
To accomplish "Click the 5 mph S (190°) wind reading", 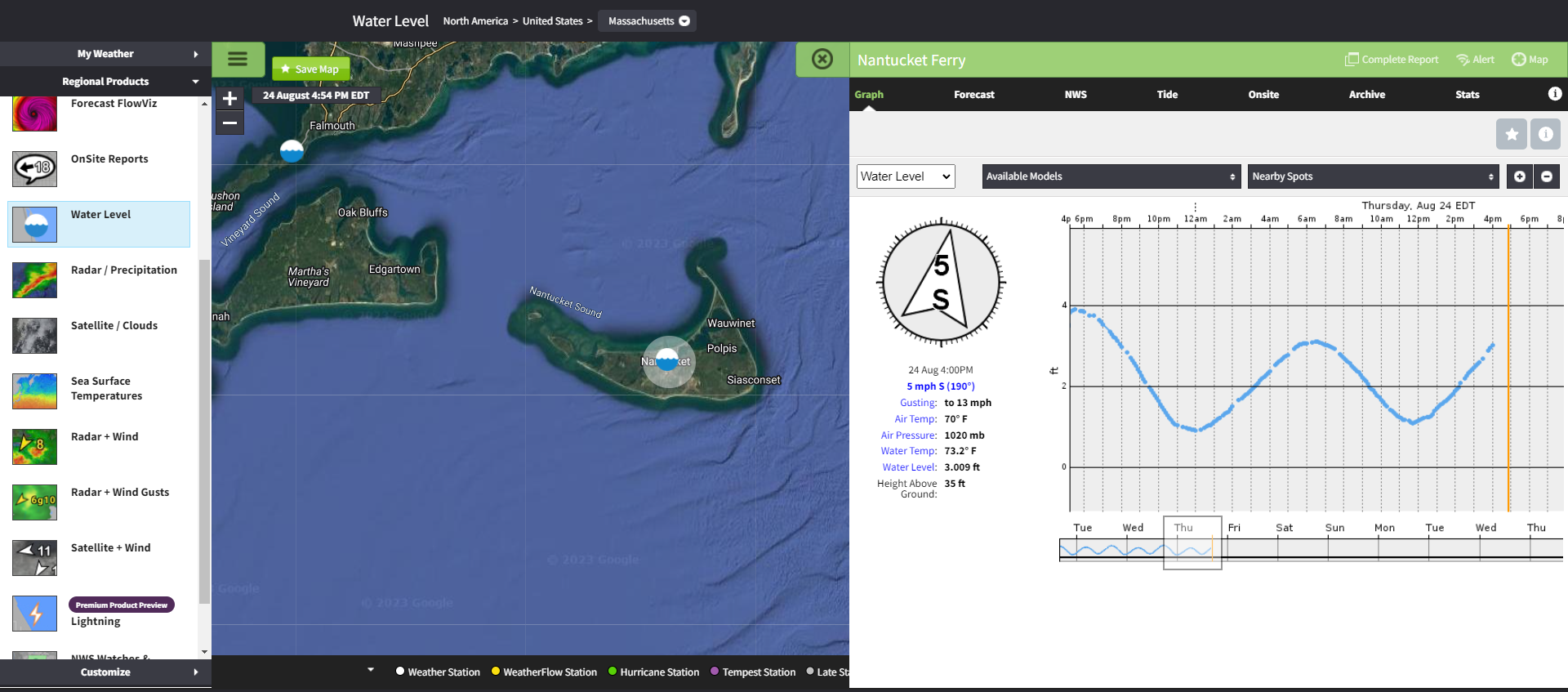I will point(941,386).
